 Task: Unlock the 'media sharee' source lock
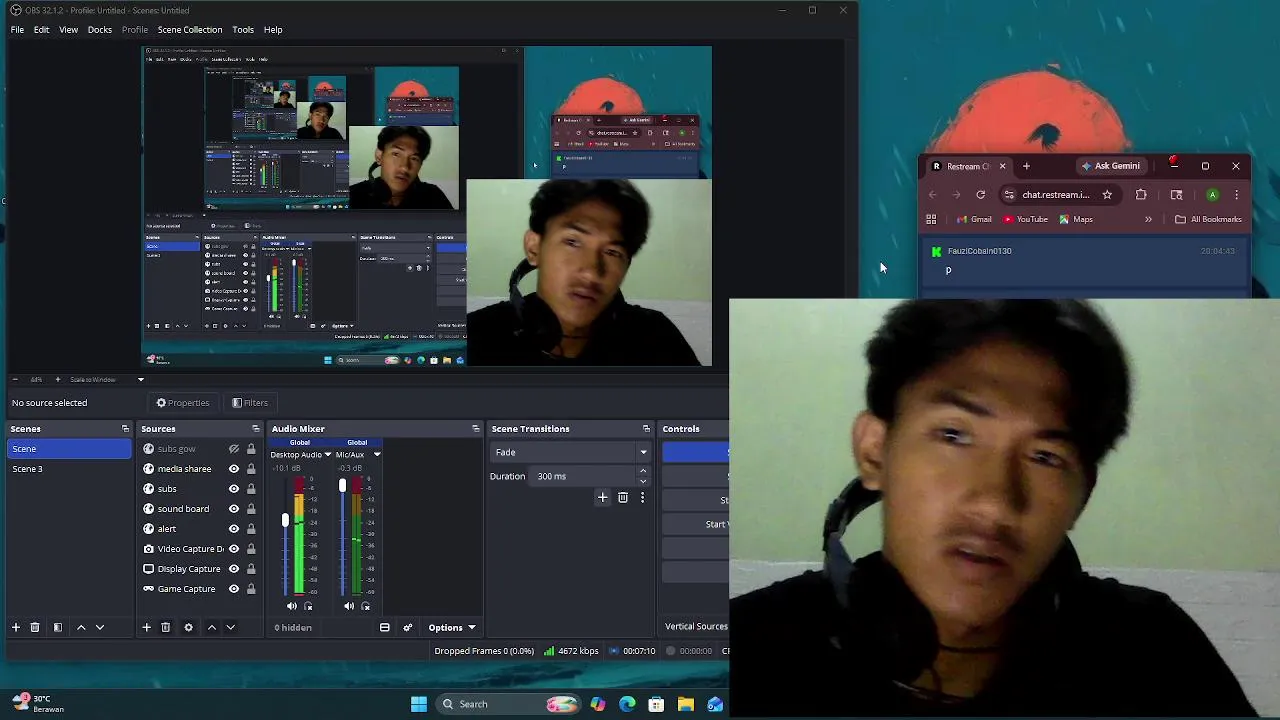[x=251, y=469]
